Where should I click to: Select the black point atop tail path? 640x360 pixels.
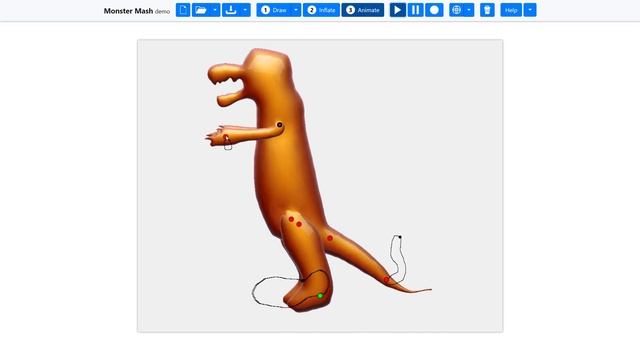click(400, 237)
